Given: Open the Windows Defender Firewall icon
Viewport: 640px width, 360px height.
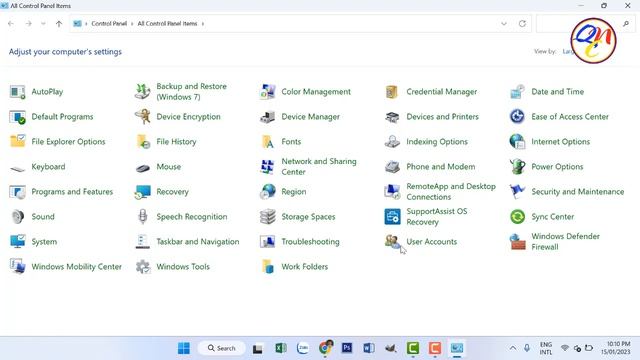Looking at the screenshot, I should click(x=517, y=242).
